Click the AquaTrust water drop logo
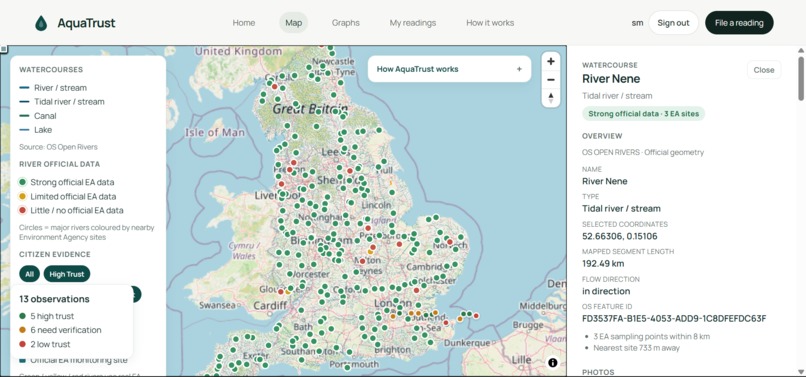The image size is (806, 377). [41, 23]
